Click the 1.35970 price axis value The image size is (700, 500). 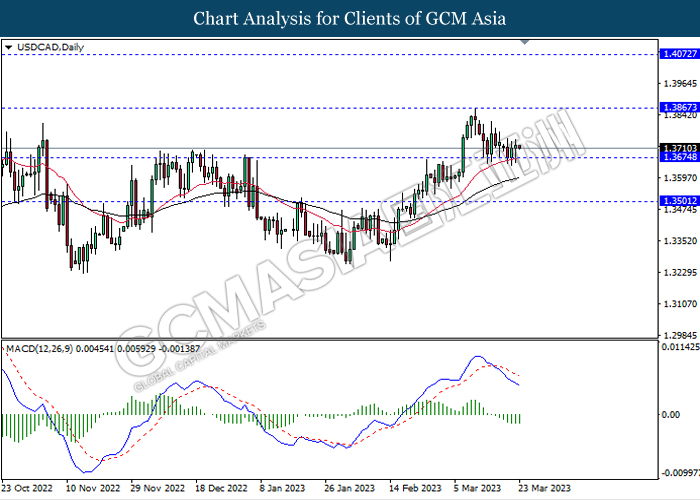(x=680, y=178)
